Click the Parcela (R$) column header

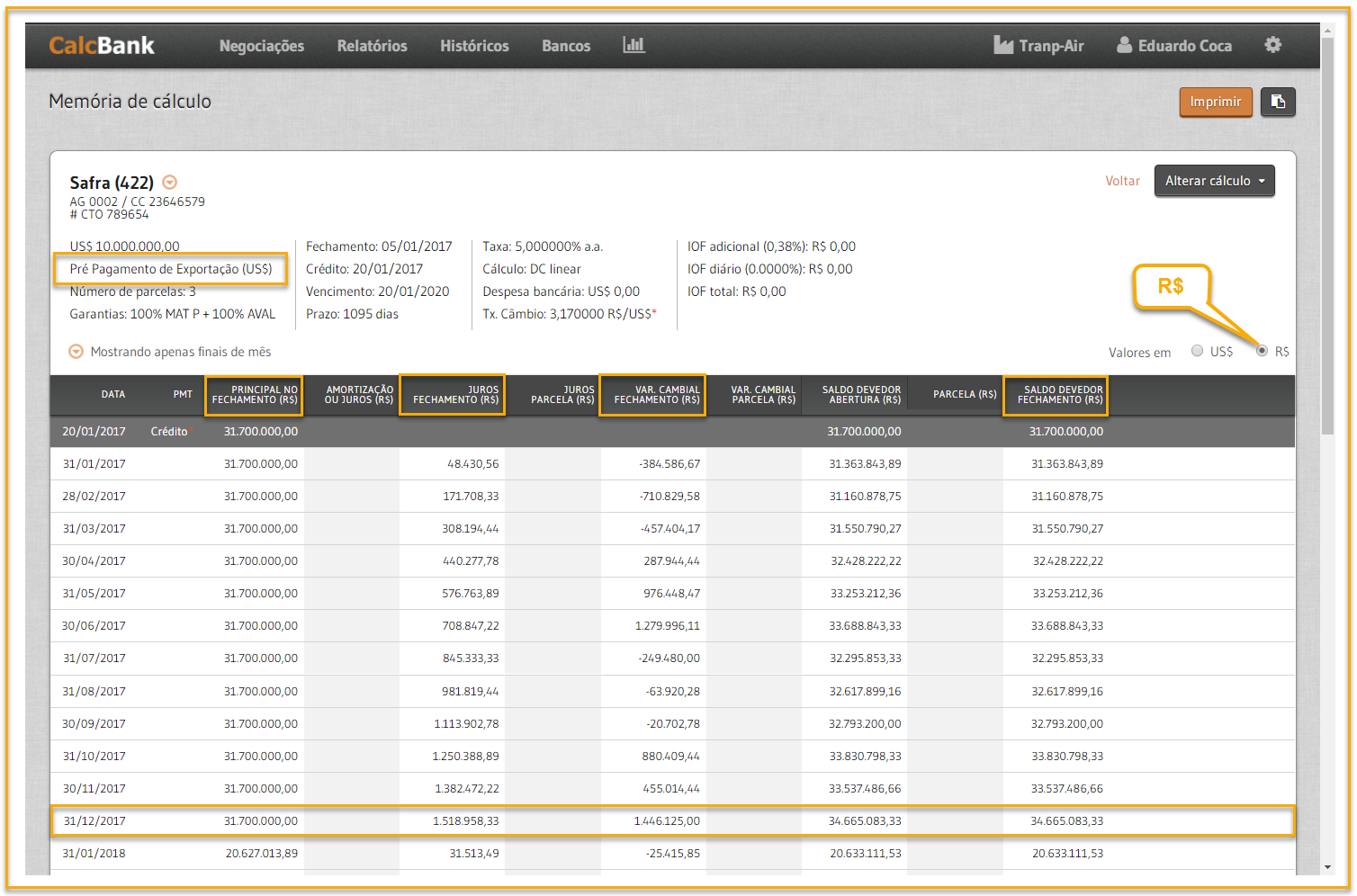point(964,395)
